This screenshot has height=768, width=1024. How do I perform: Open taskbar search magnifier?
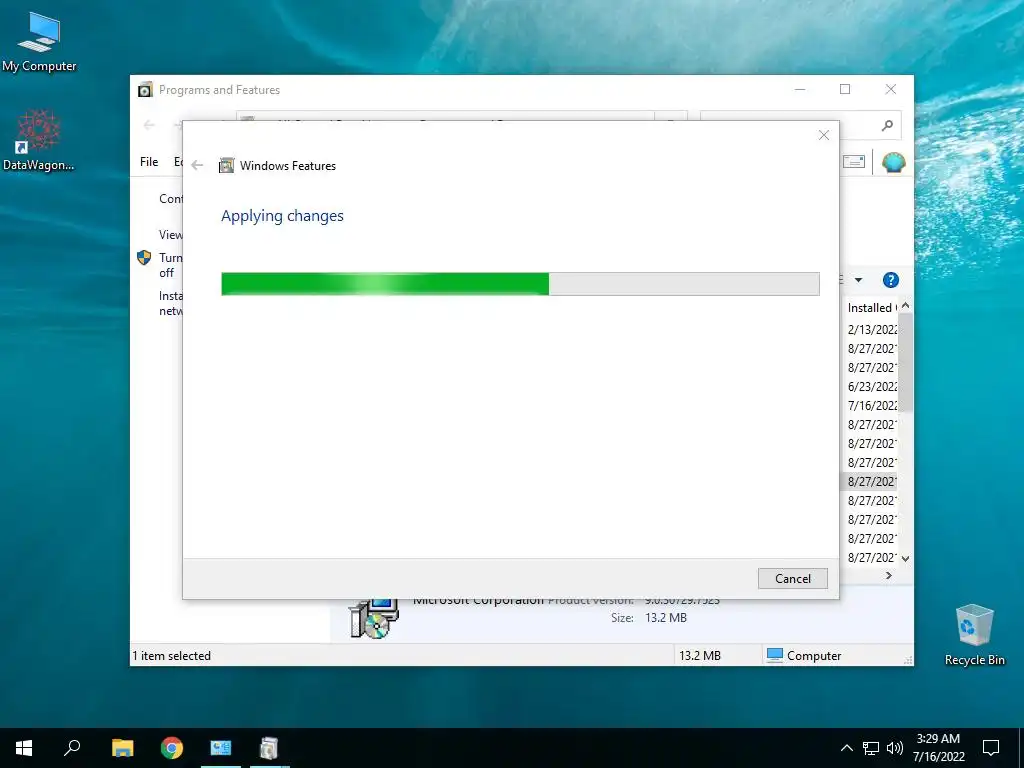72,748
